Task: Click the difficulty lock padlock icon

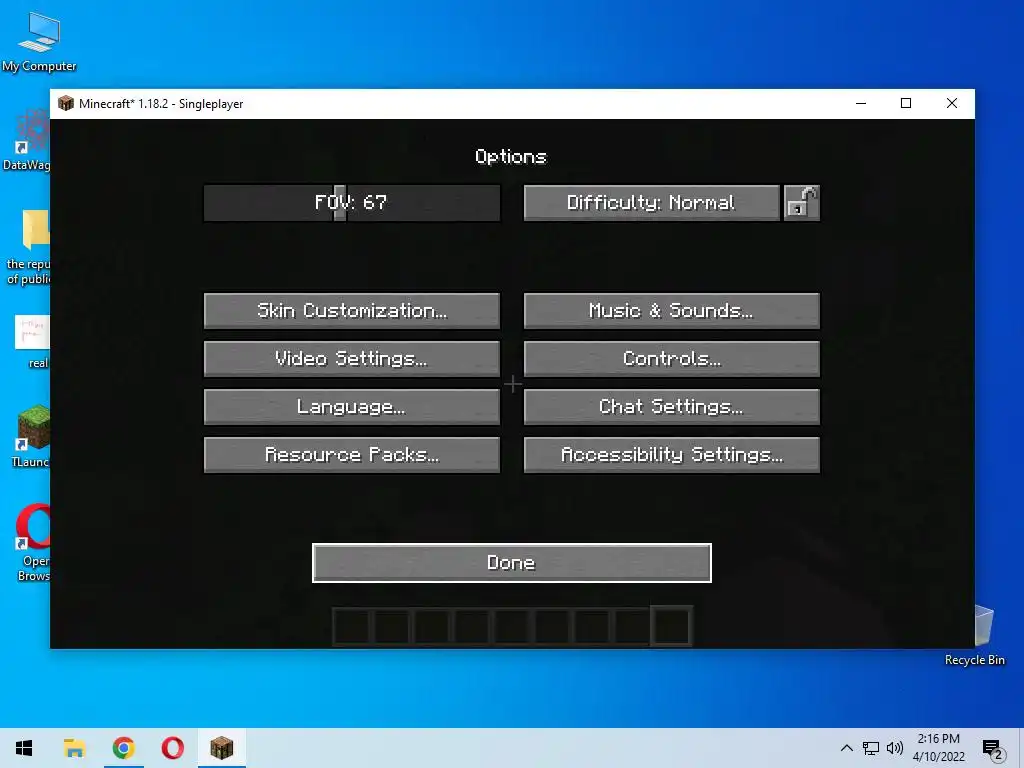Action: 801,203
